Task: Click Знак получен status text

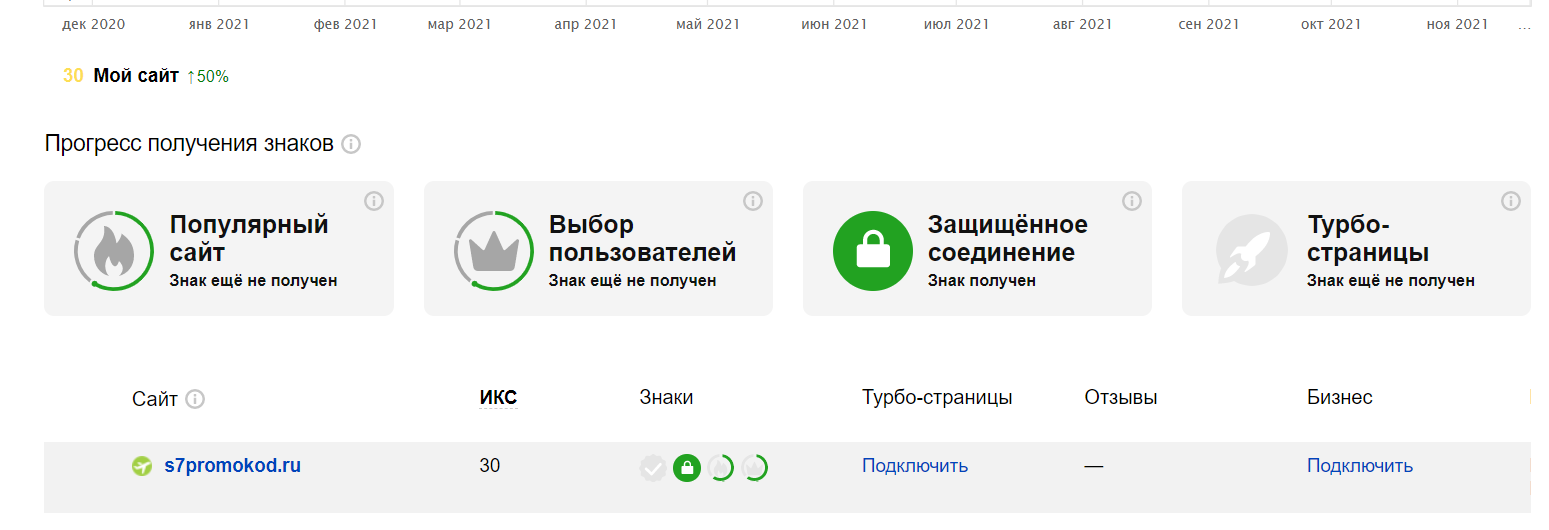Action: pyautogui.click(x=982, y=281)
